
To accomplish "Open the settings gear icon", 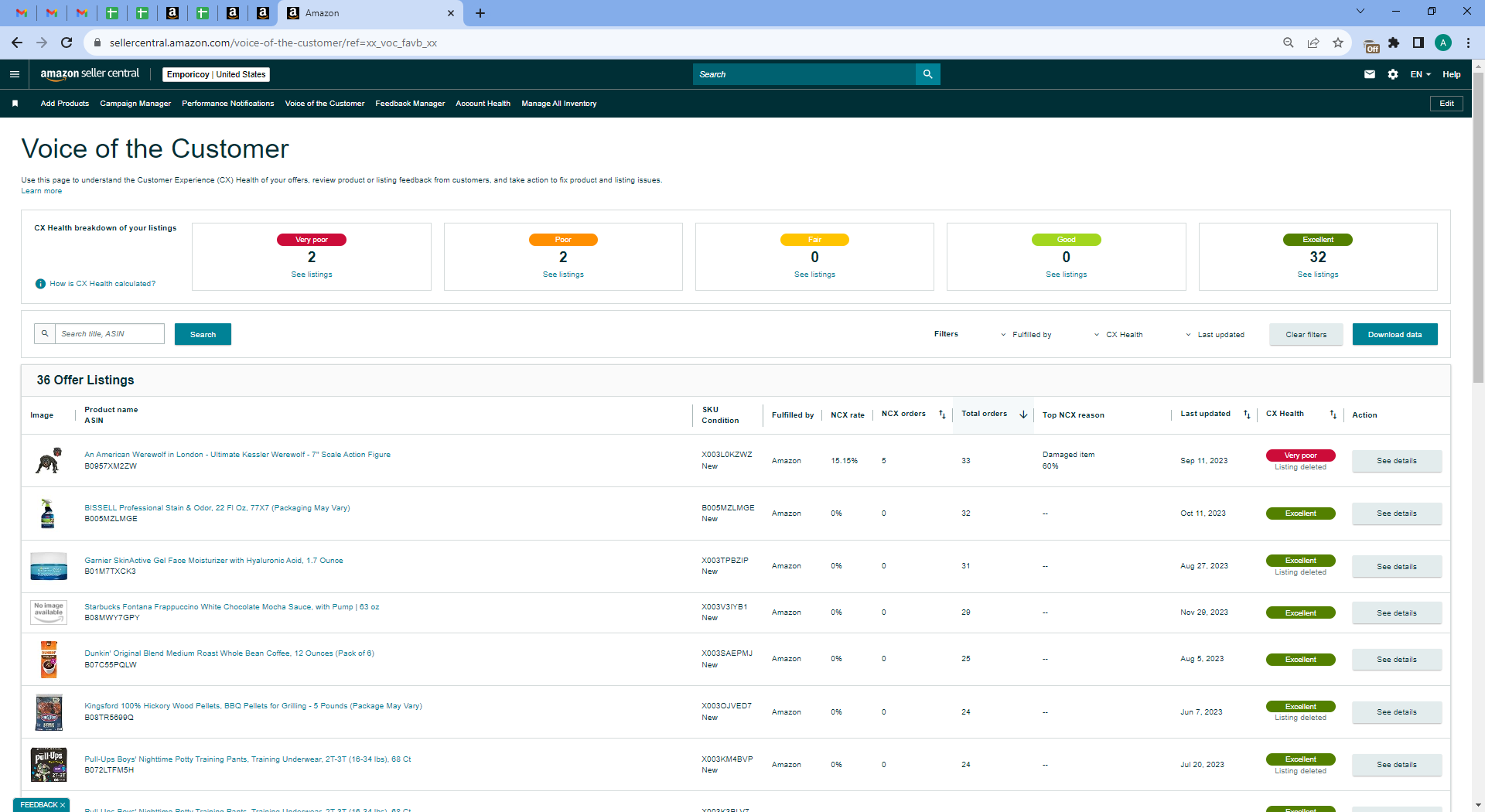I will click(1393, 74).
